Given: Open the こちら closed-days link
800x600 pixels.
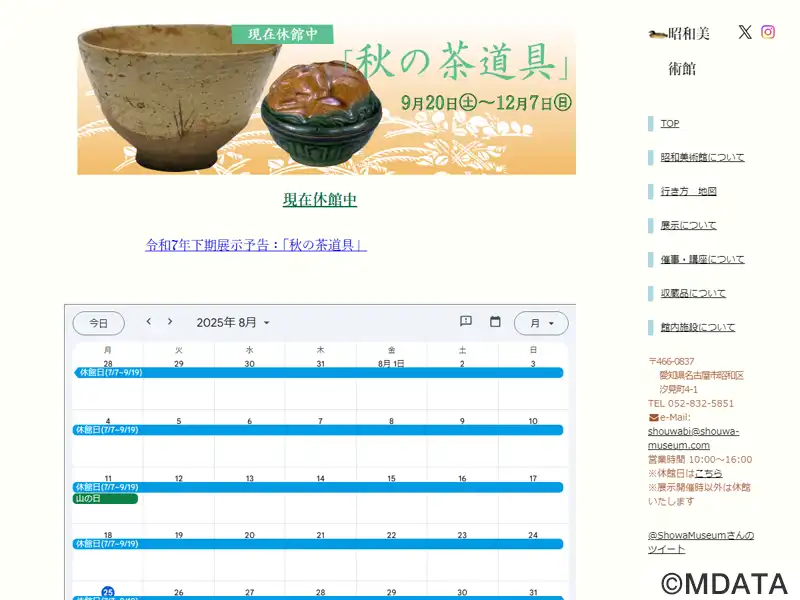Looking at the screenshot, I should tap(709, 473).
